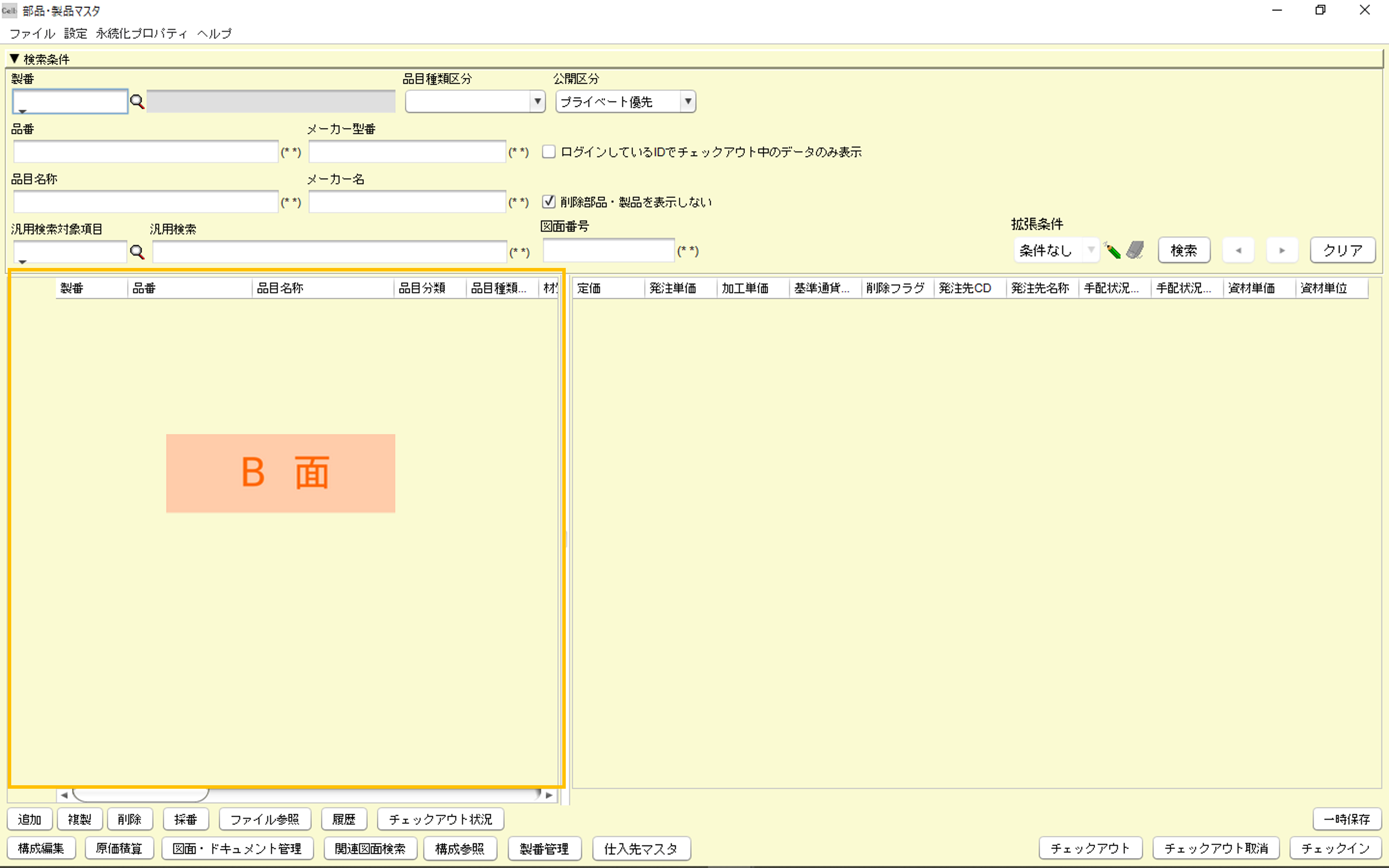Click the メーカー名 input field
This screenshot has width=1389, height=868.
(408, 202)
